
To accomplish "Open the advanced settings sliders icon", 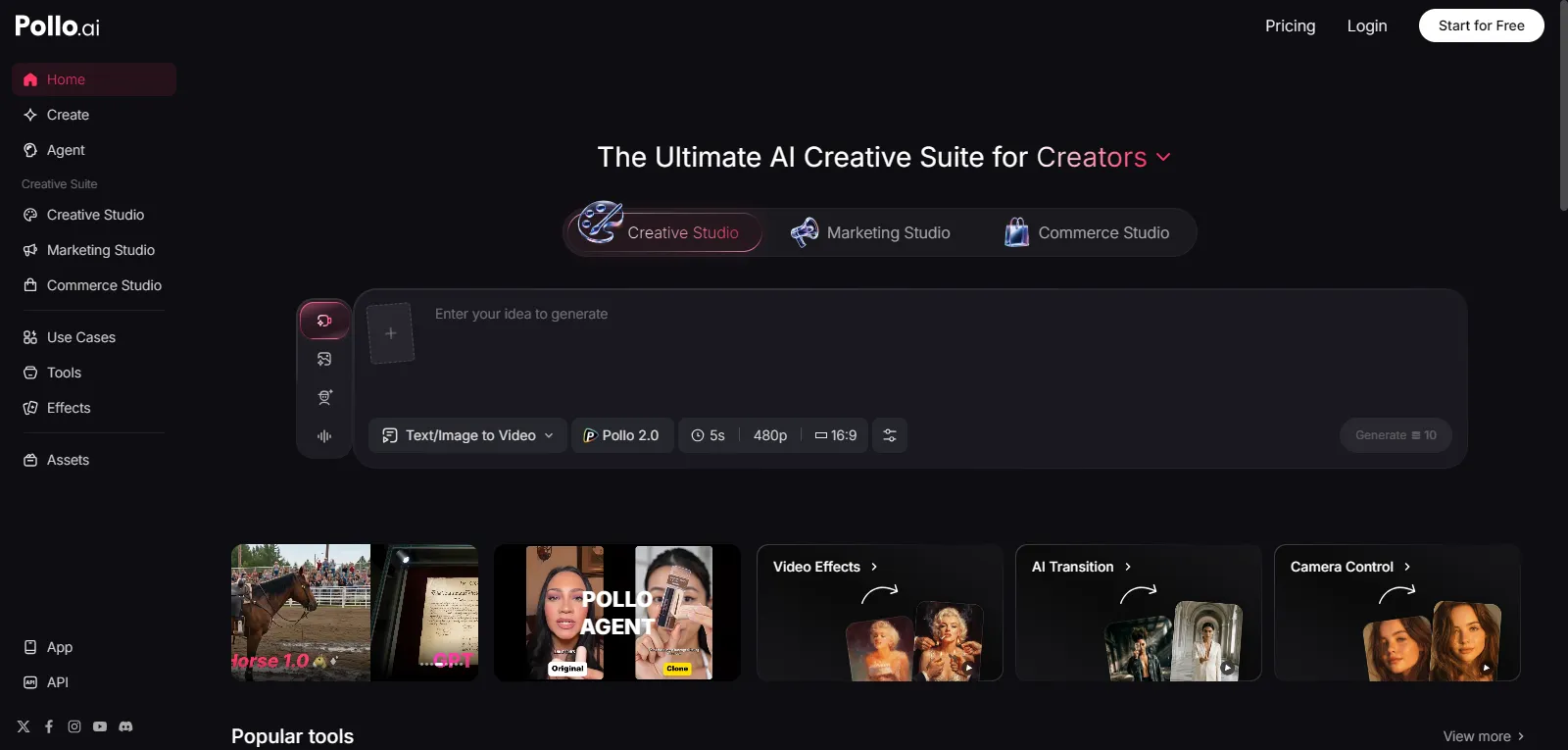I will point(890,435).
